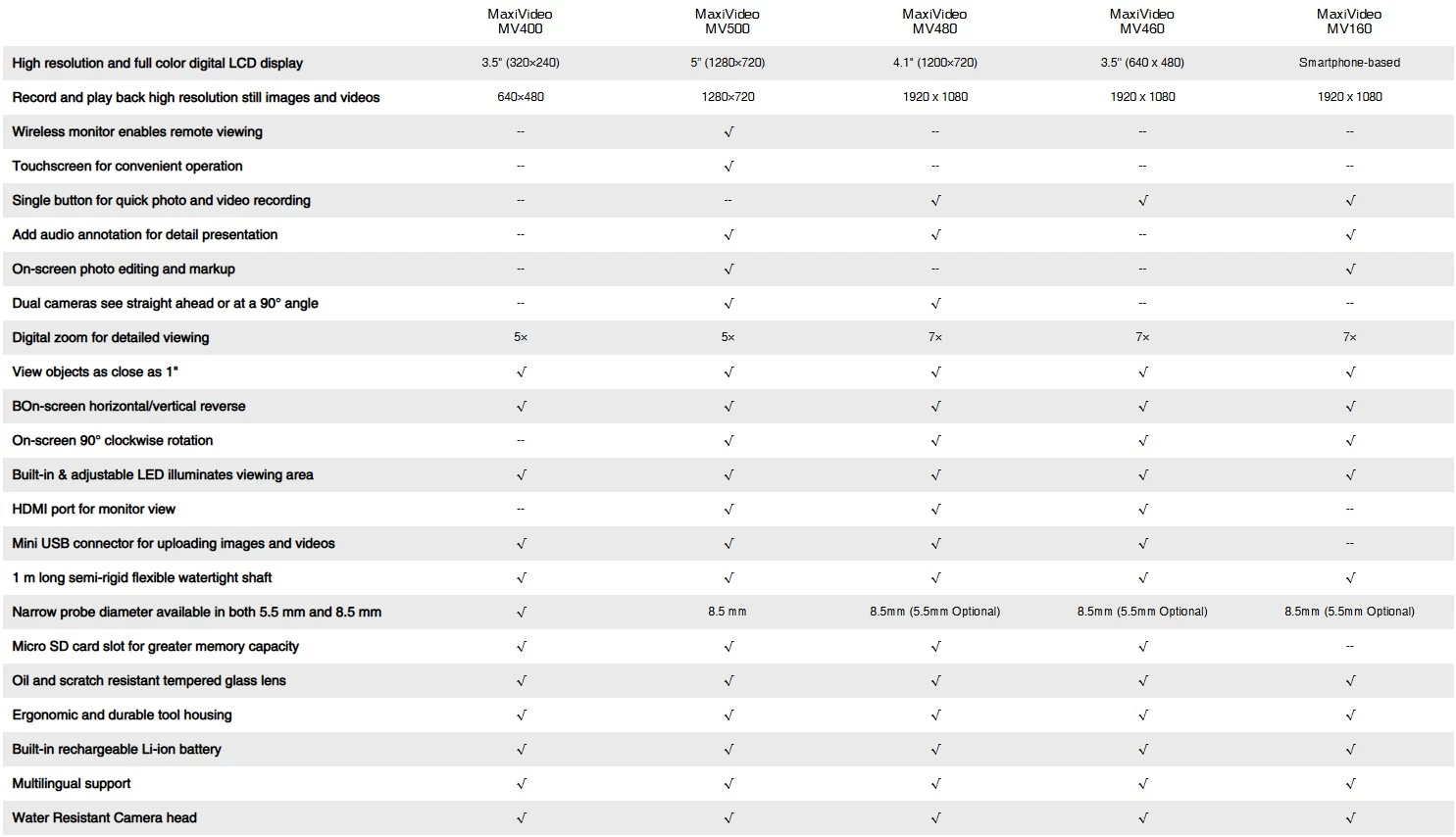Click MV460 checkmark in HDMI port row
This screenshot has height=837, width=1456.
[1142, 510]
